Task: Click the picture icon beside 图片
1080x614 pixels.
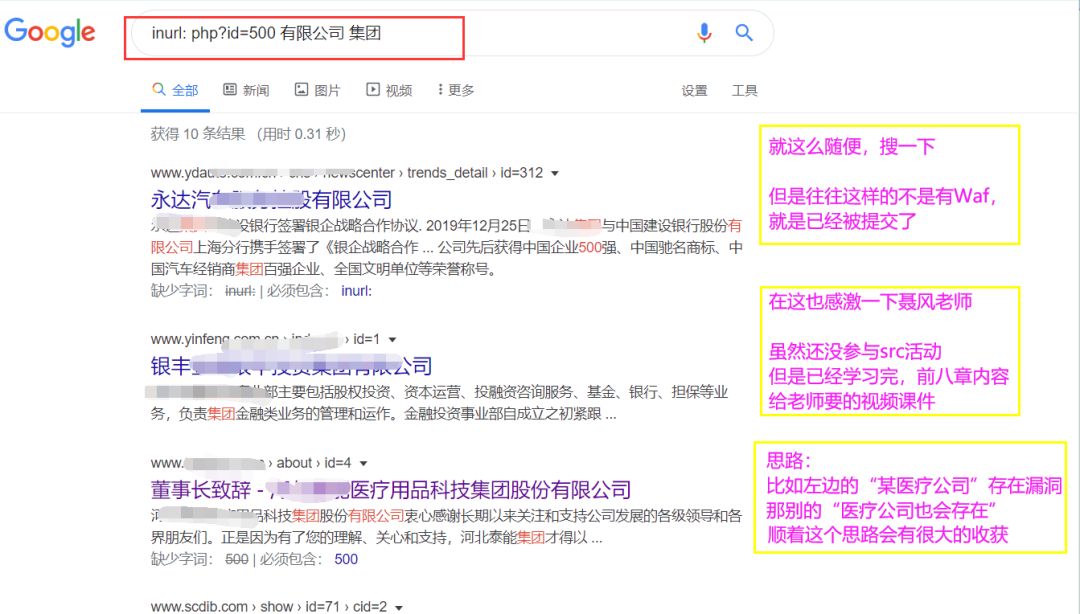Action: tap(301, 88)
